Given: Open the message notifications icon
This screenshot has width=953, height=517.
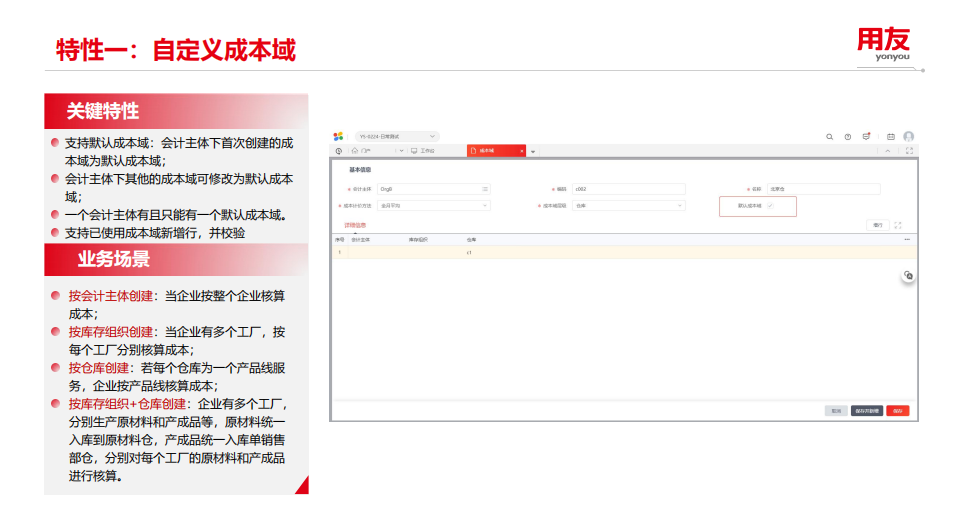Looking at the screenshot, I should click(x=866, y=136).
